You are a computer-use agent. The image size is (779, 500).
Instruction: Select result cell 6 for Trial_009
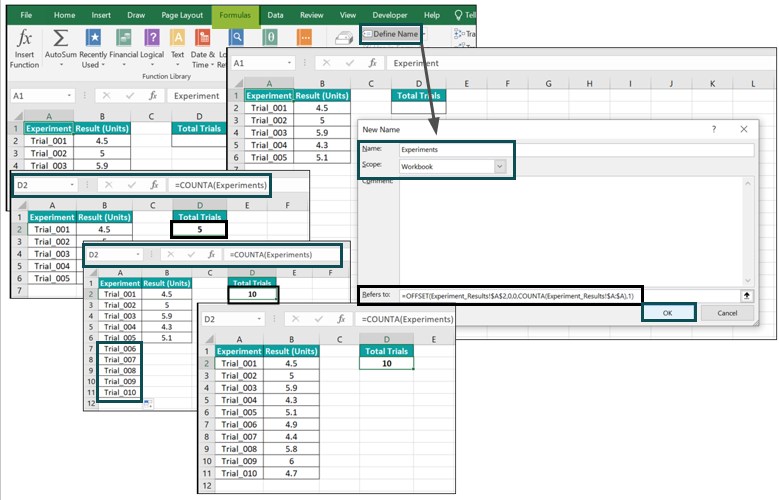(291, 461)
